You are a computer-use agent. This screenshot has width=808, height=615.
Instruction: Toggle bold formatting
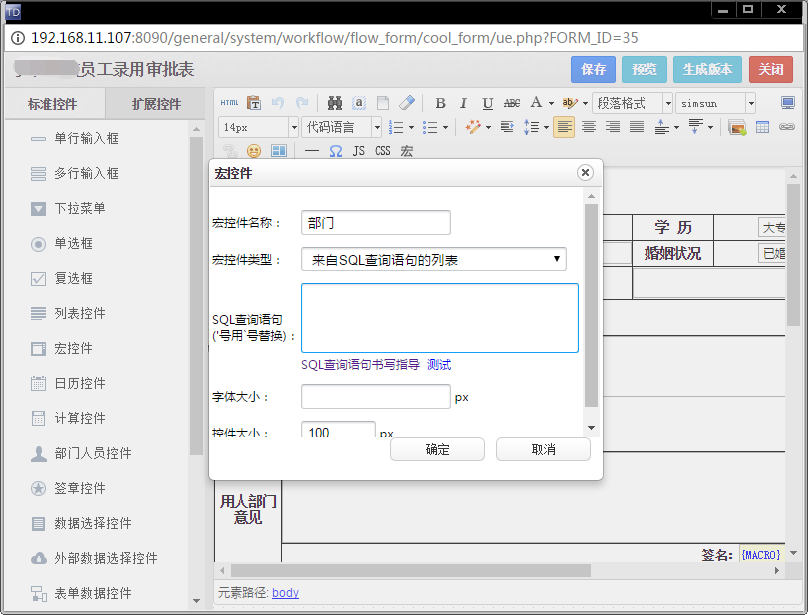tap(439, 103)
